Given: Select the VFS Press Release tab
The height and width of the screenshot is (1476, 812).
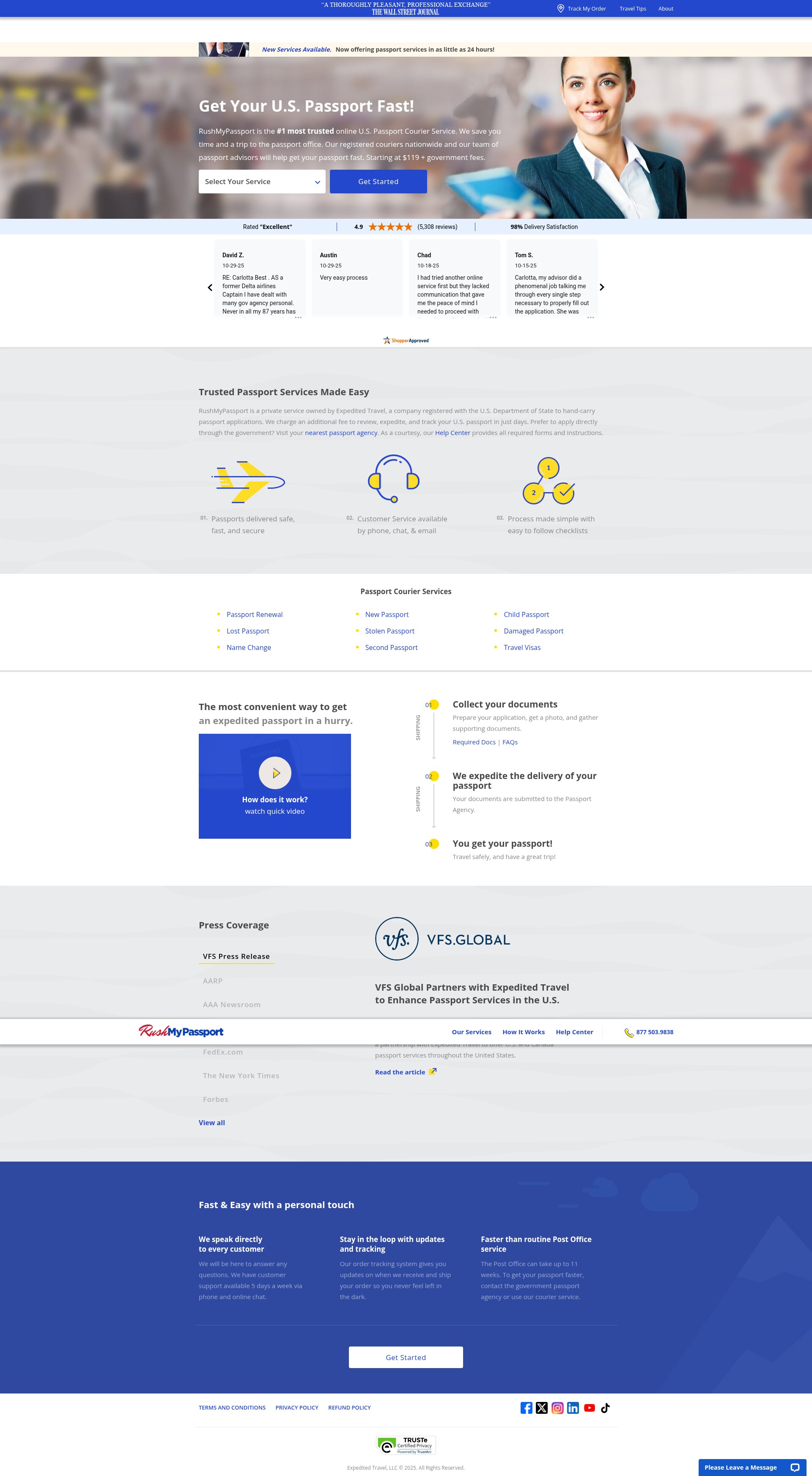Looking at the screenshot, I should pos(236,956).
